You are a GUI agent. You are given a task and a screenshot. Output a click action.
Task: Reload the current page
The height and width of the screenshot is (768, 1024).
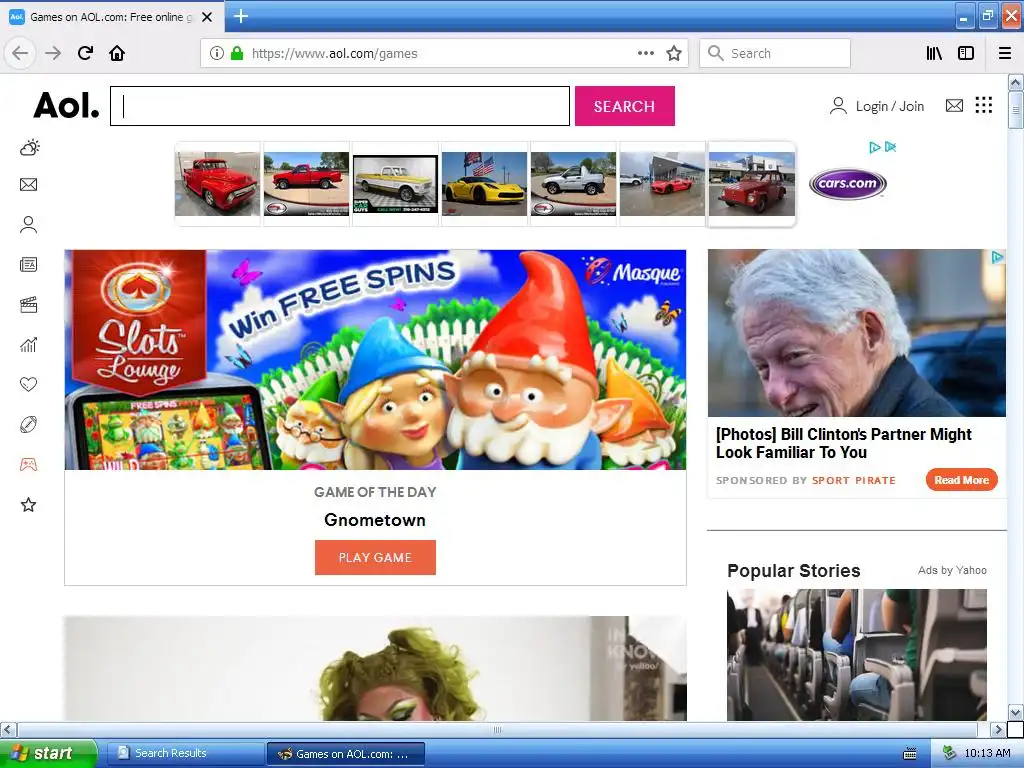tap(85, 53)
